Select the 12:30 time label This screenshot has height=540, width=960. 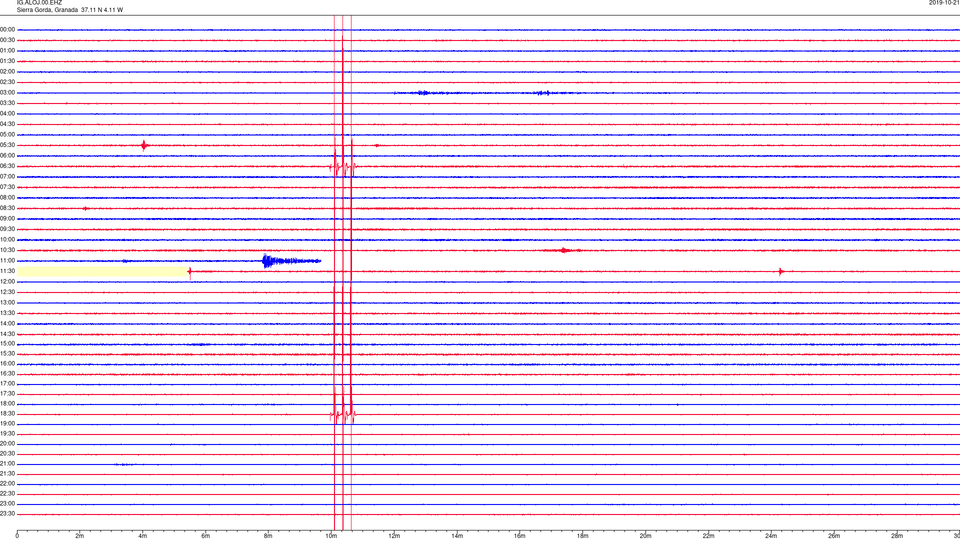[x=7, y=292]
